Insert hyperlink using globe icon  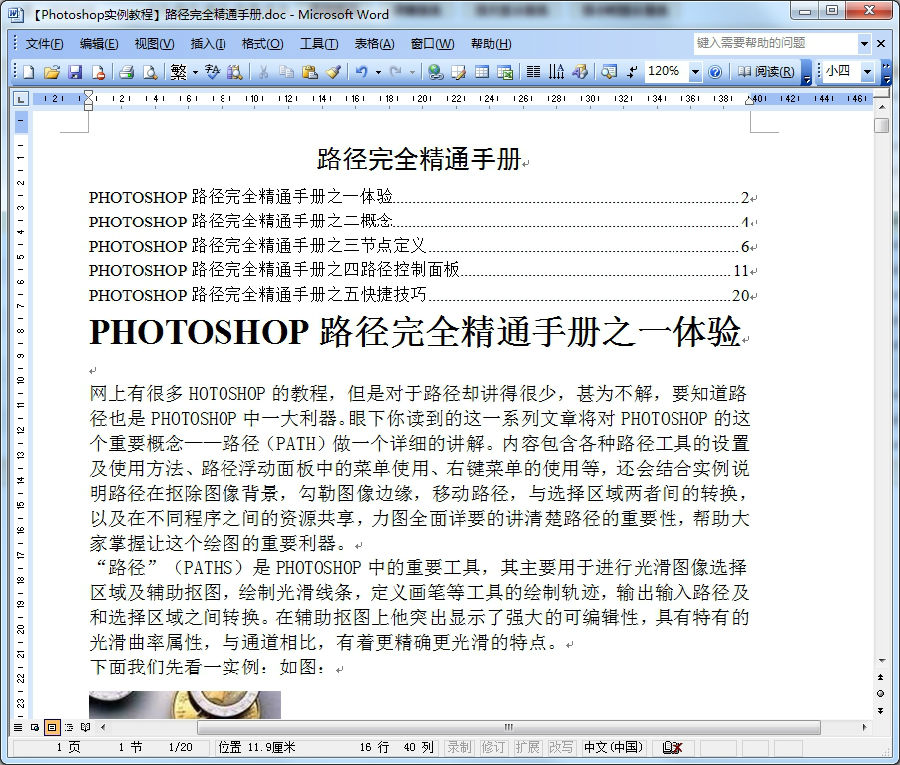(435, 72)
